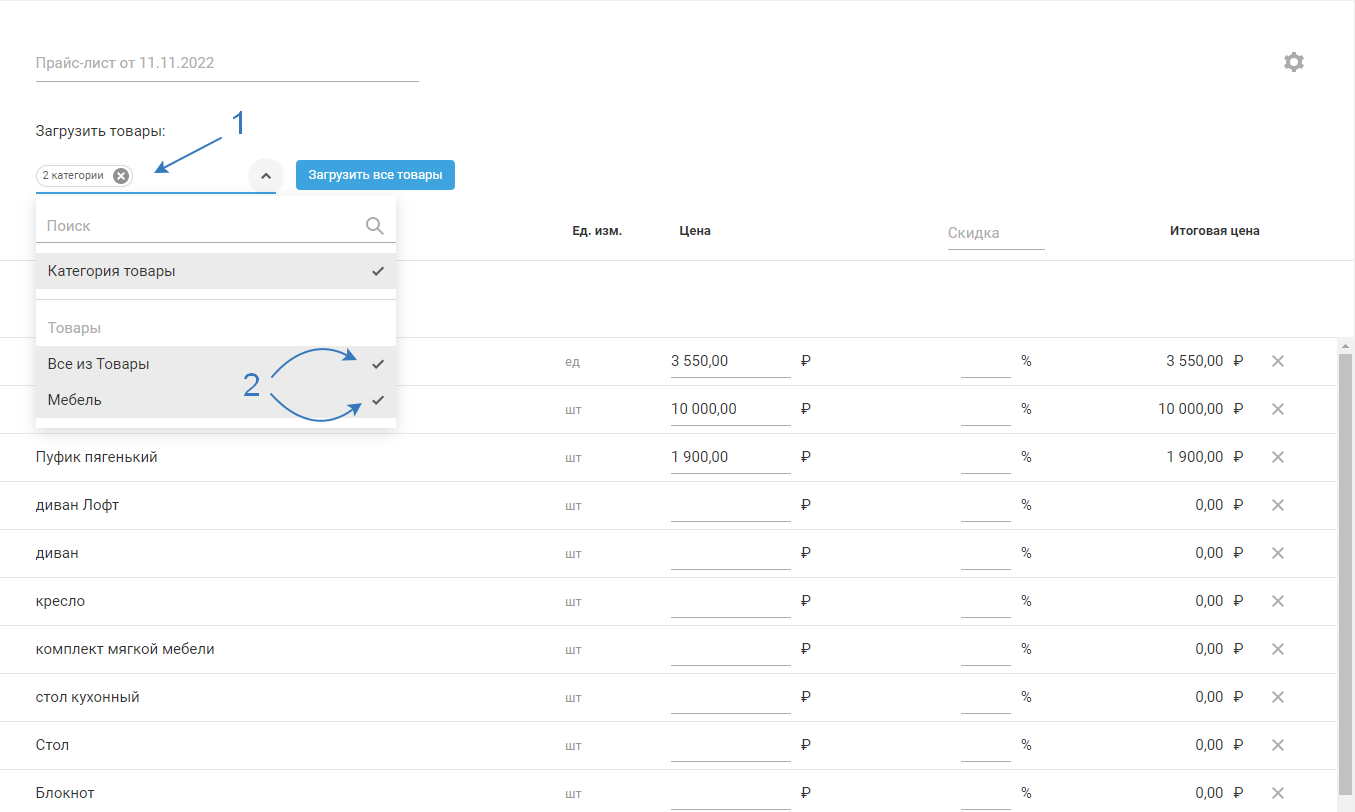Viewport: 1355px width, 812px height.
Task: Collapse the category dropdown with chevron
Action: 266,176
